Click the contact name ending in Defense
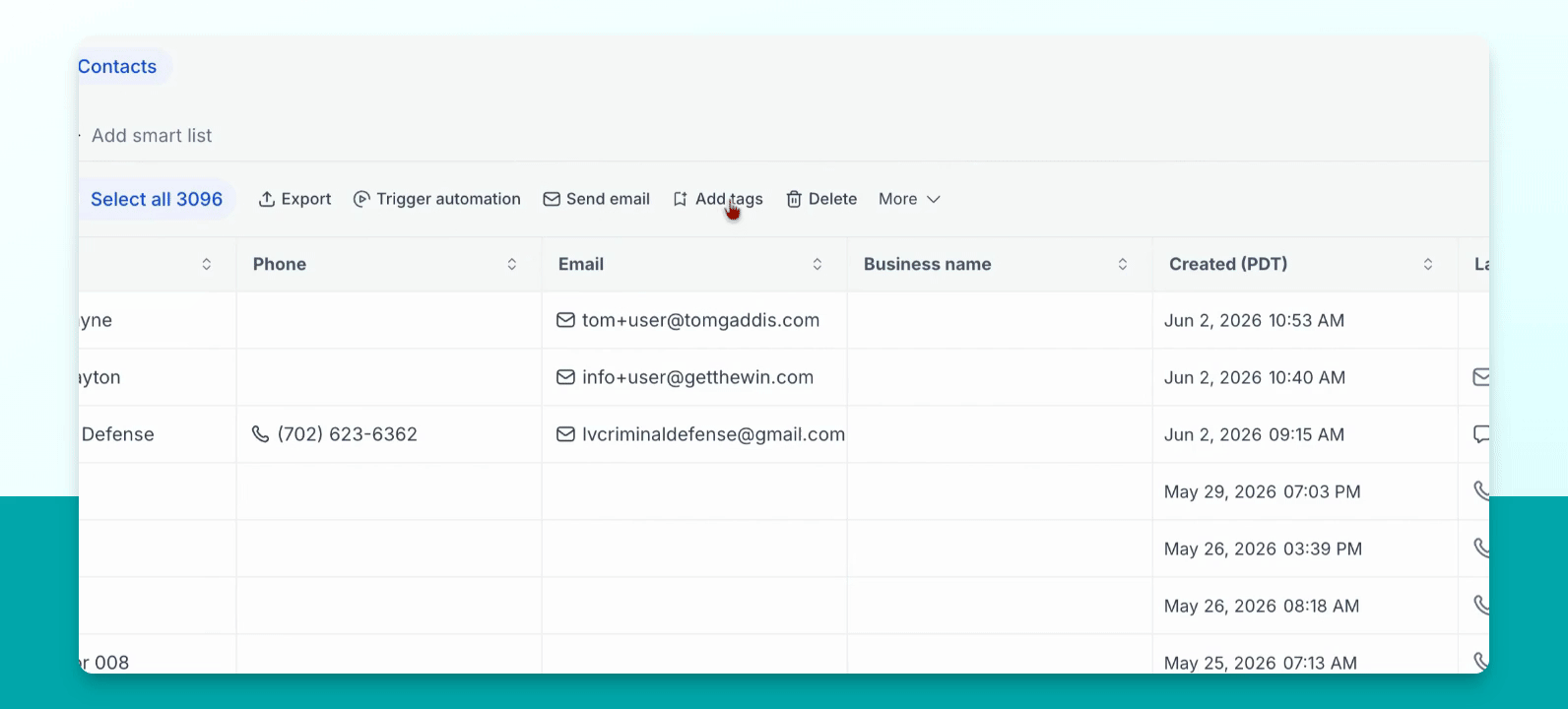Screen dimensions: 1568x709 coord(117,434)
